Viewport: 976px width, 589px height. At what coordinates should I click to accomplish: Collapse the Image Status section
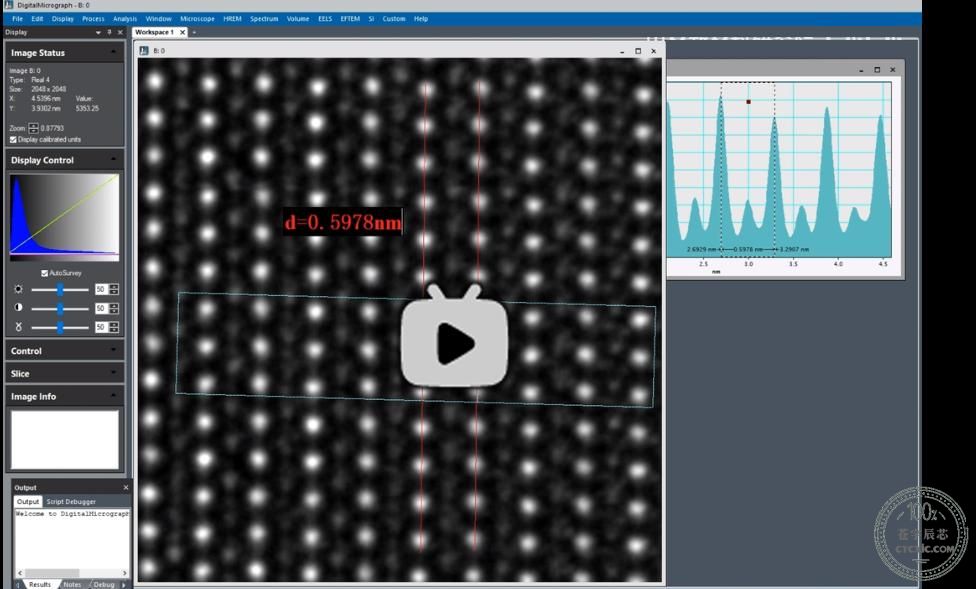coord(113,52)
